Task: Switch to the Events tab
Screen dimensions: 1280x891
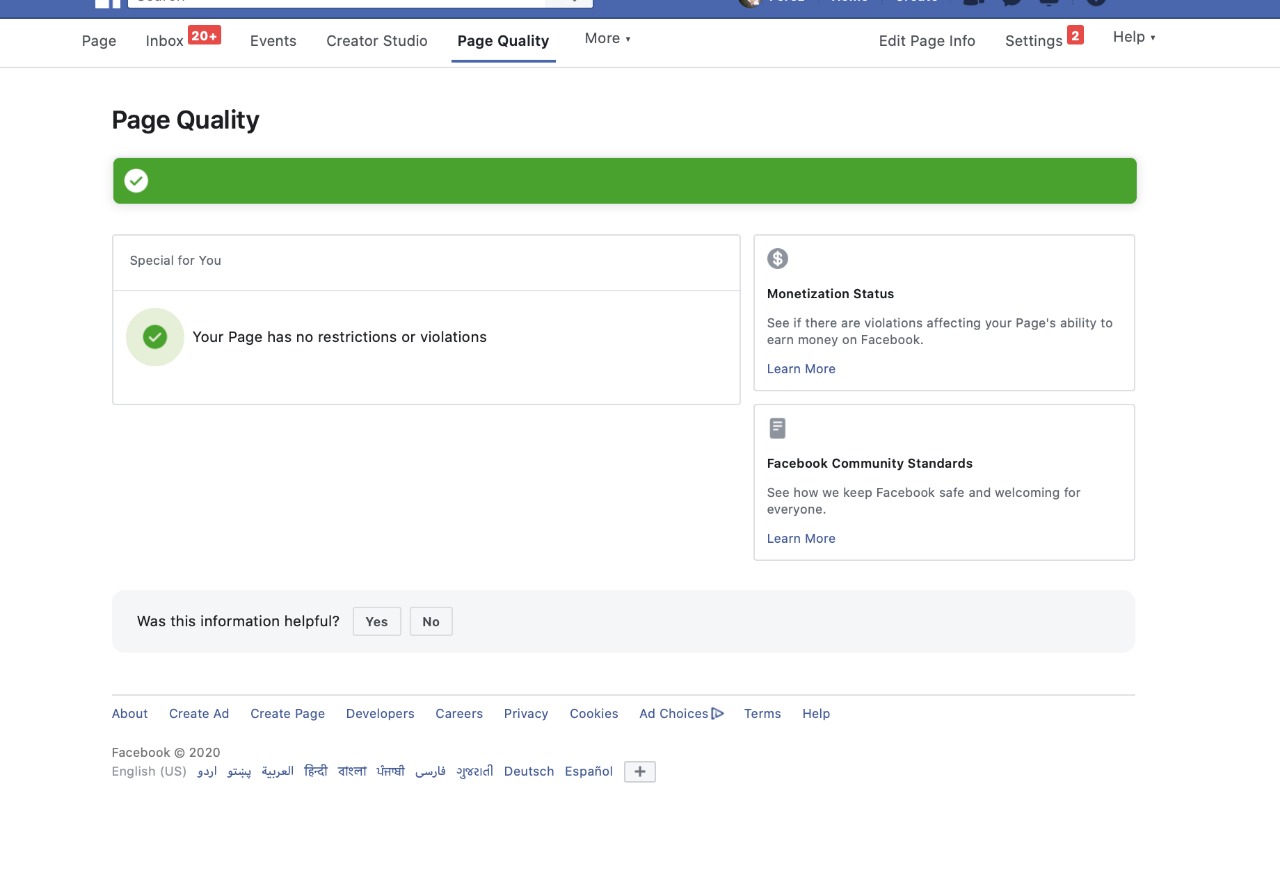Action: coord(273,41)
